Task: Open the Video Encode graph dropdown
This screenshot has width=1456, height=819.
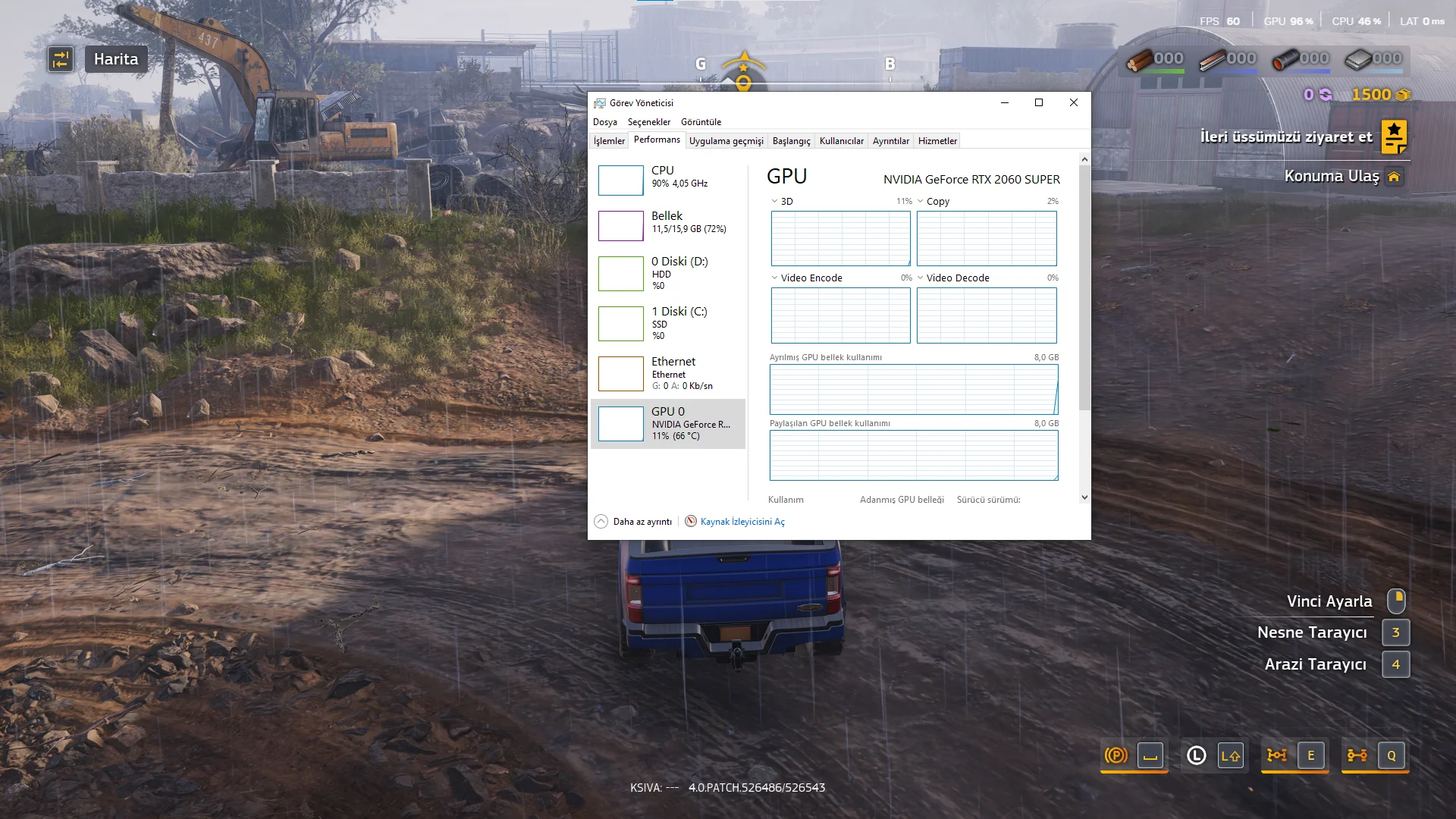Action: pyautogui.click(x=775, y=278)
